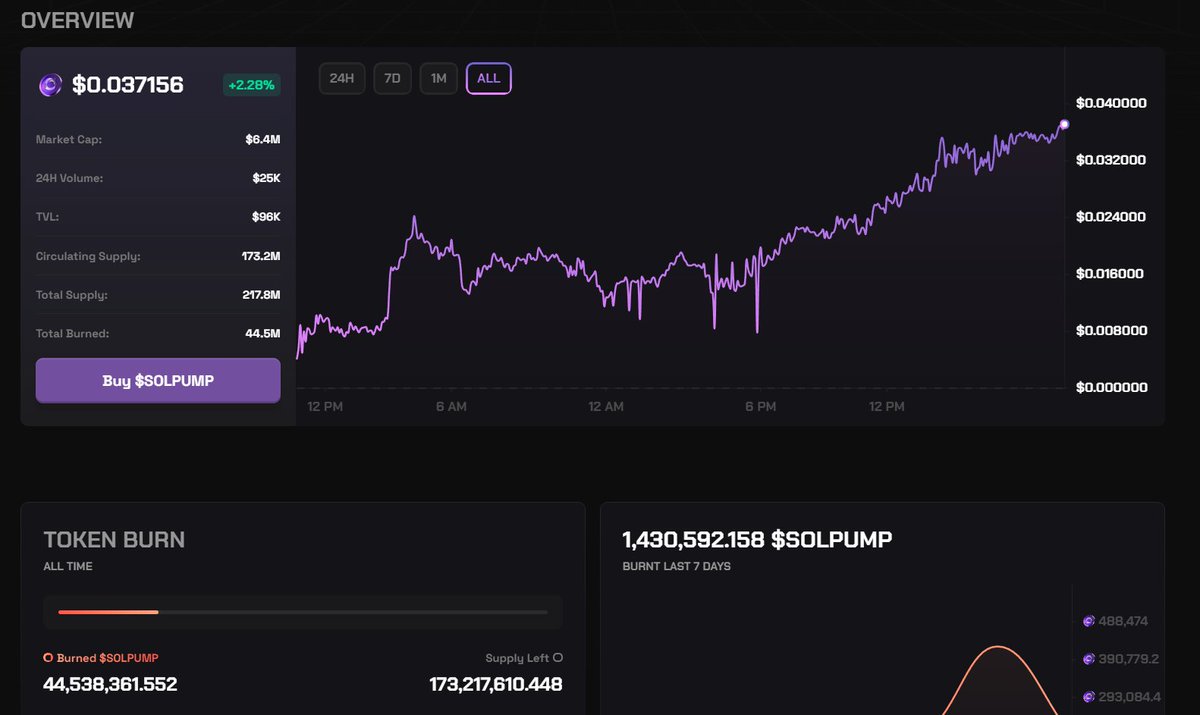Image resolution: width=1200 pixels, height=715 pixels.
Task: Click the $0.037156 price value
Action: 128,85
